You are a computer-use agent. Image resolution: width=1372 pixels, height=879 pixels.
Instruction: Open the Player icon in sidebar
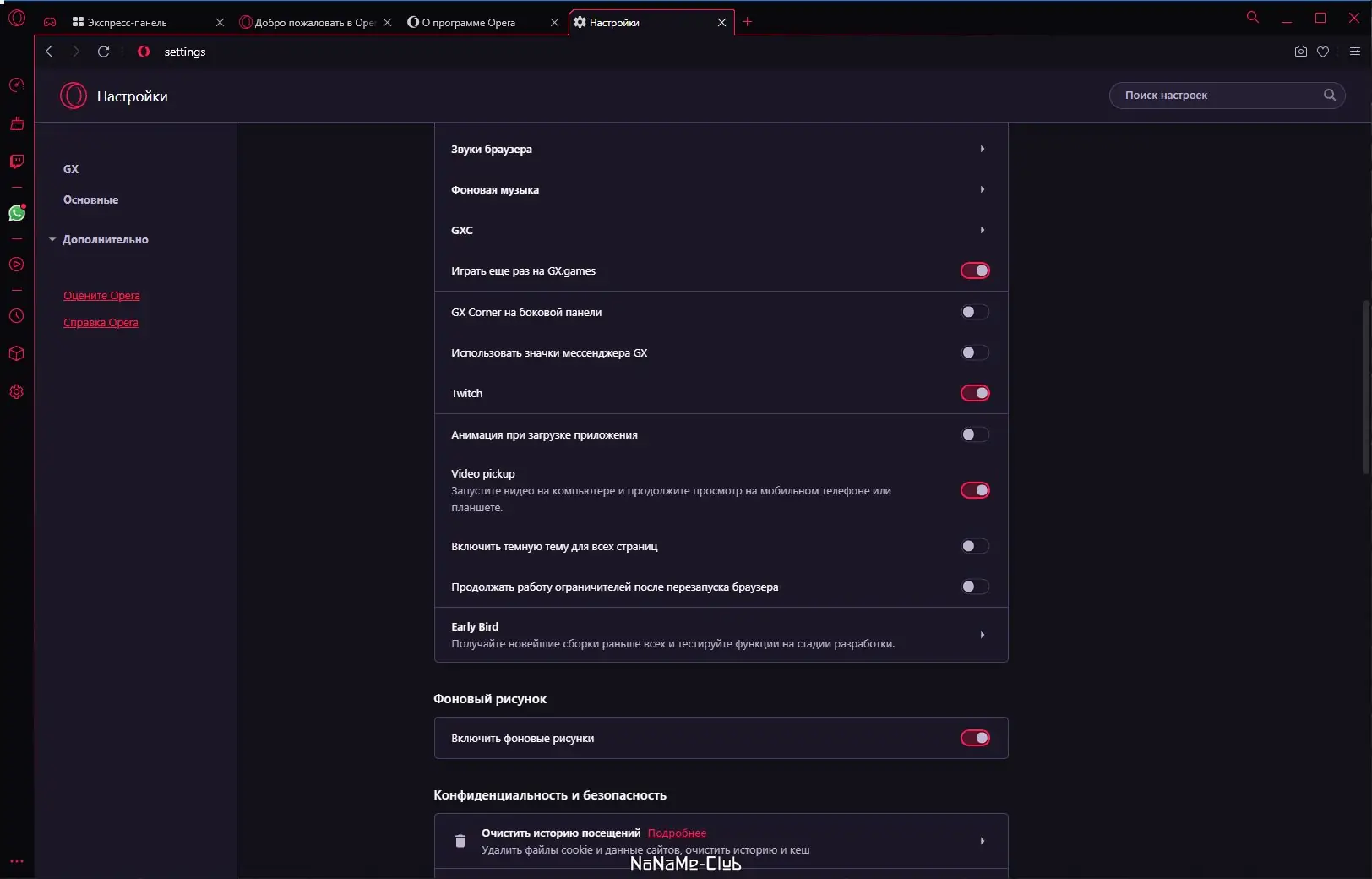(16, 265)
